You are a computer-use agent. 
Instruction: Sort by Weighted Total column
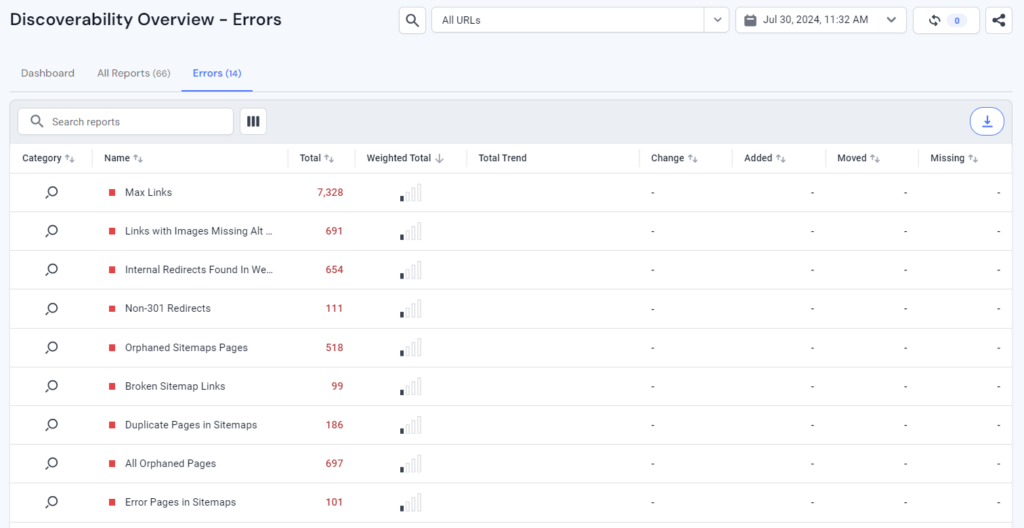coord(405,158)
